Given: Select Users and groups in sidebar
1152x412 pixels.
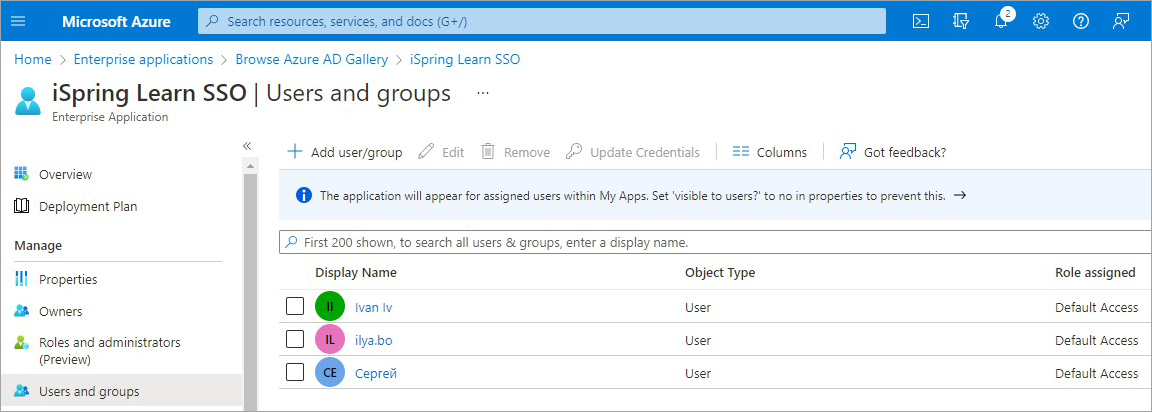Looking at the screenshot, I should (x=89, y=391).
